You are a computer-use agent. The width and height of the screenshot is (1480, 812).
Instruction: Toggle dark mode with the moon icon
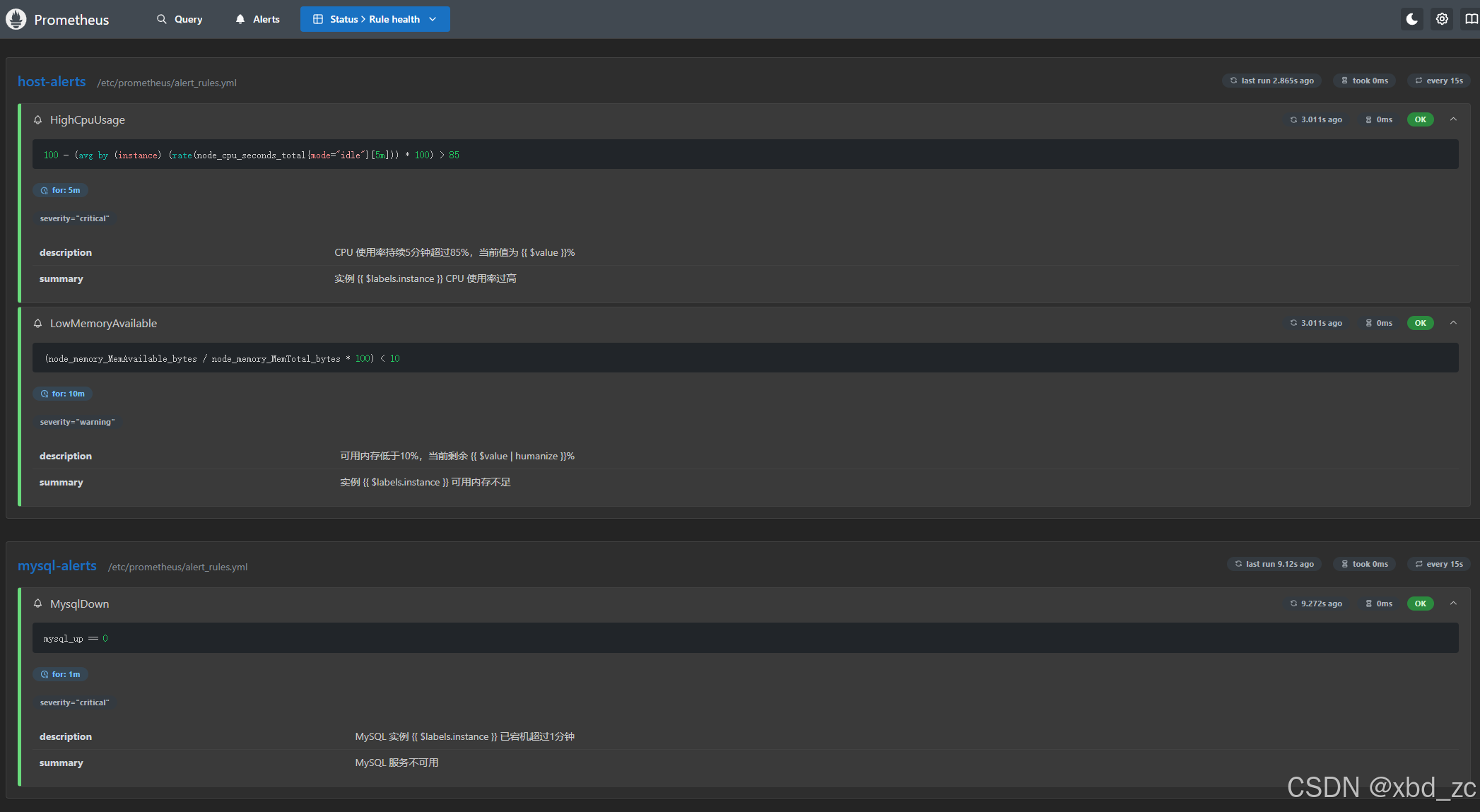1411,19
